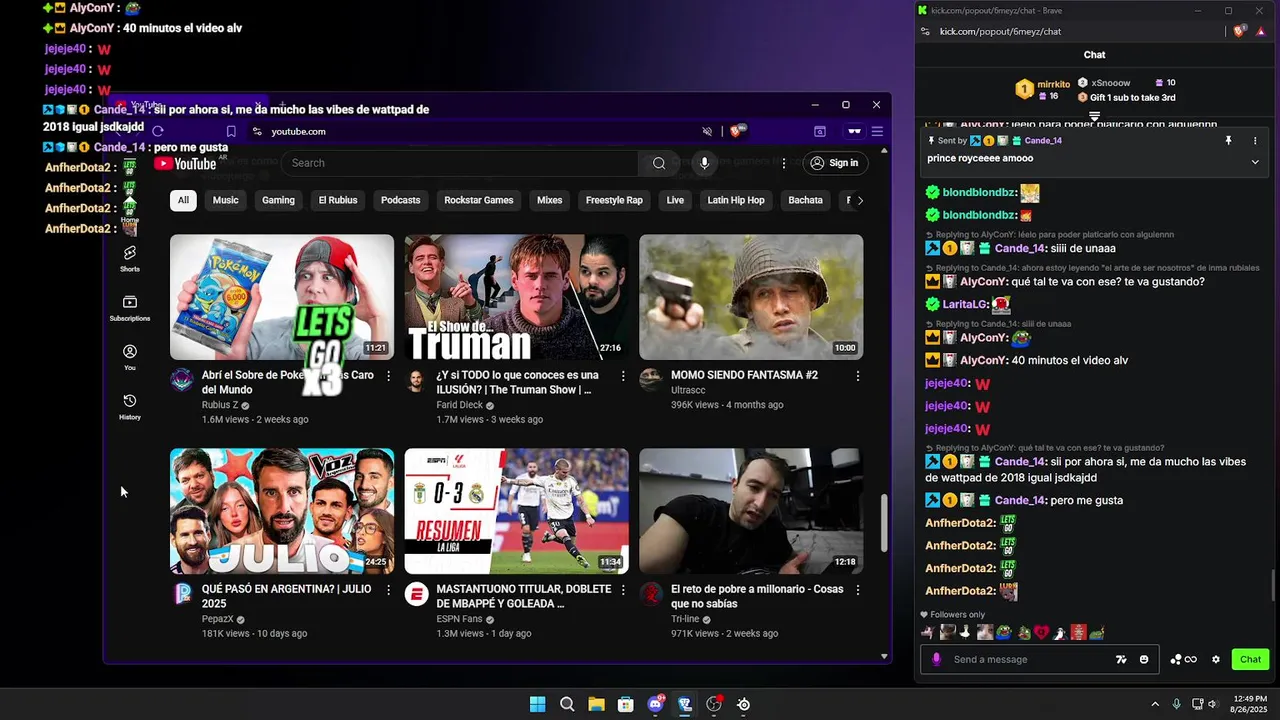Open options for MASTANTUONO TITULAR video
This screenshot has height=720, width=1280.
coord(623,590)
